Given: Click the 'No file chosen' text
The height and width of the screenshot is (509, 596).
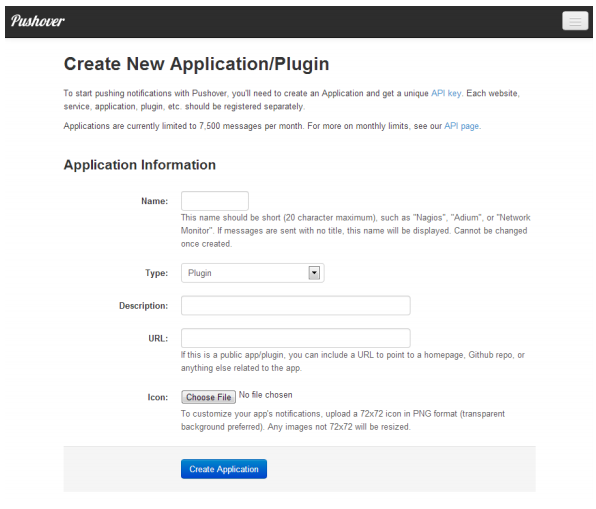Looking at the screenshot, I should 266,395.
